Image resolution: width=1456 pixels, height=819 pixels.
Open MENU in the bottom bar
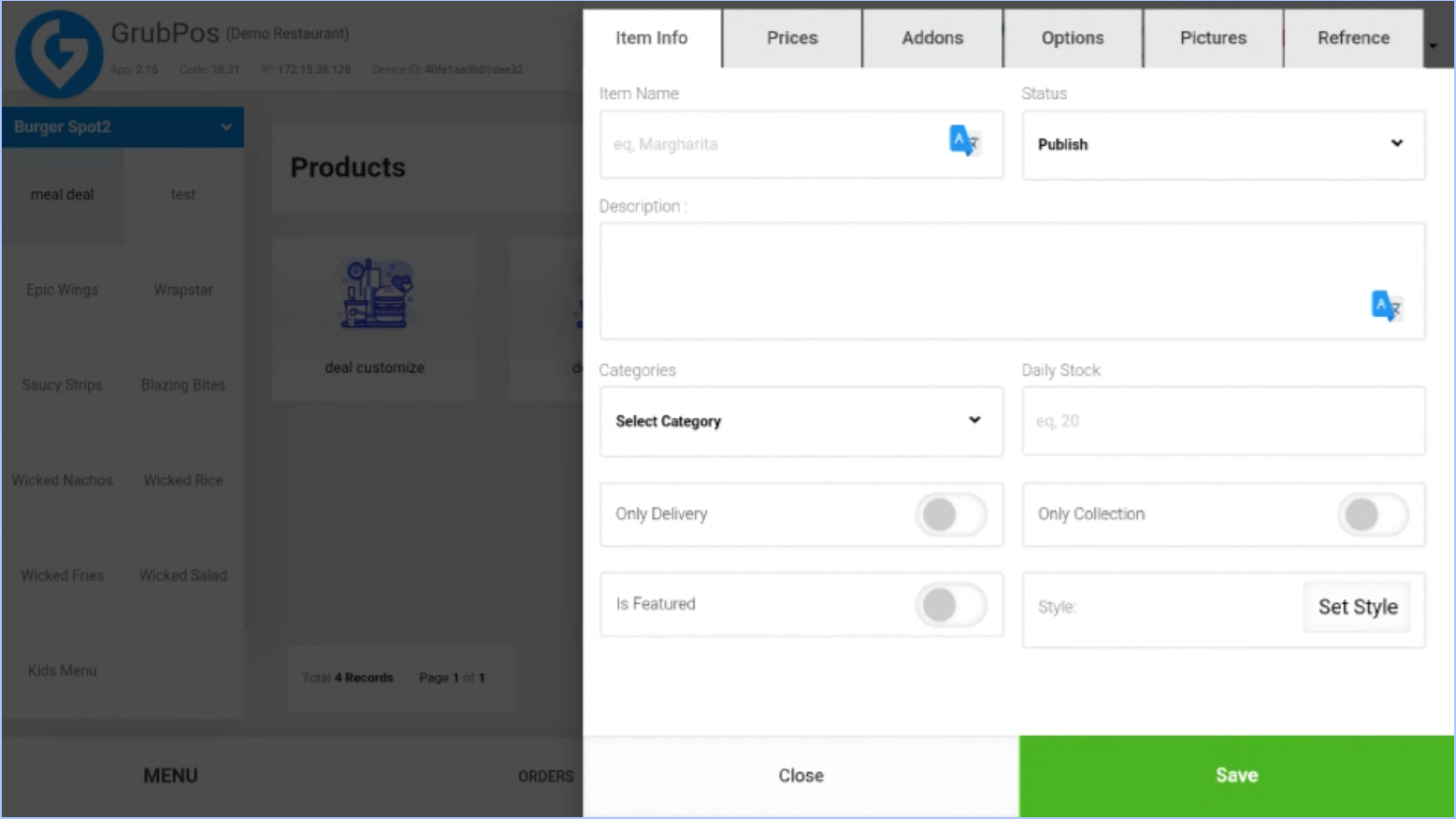(170, 776)
